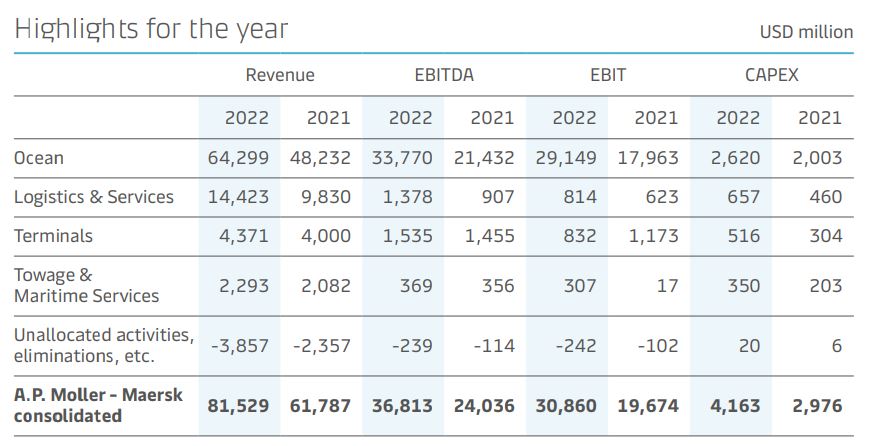This screenshot has height=446, width=870.
Task: Click Logistics revenue cell 9,830
Action: pyautogui.click(x=326, y=197)
